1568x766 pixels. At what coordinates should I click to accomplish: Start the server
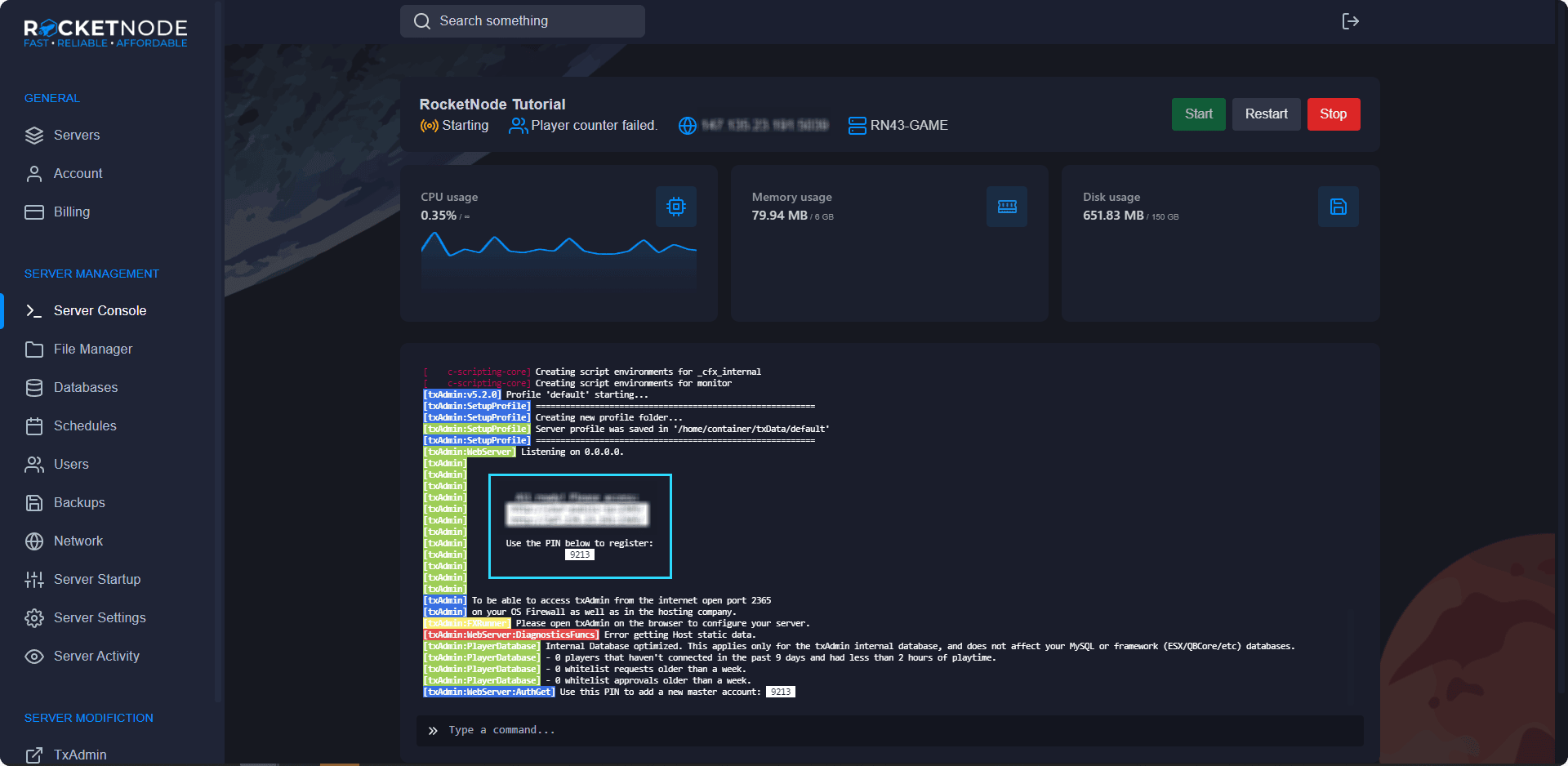coord(1198,114)
